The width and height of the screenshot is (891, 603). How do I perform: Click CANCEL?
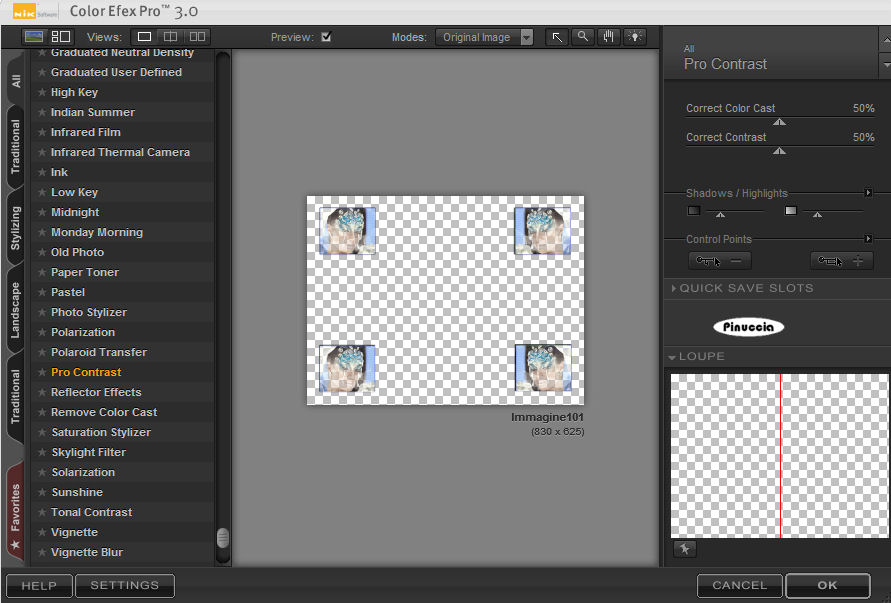[739, 585]
